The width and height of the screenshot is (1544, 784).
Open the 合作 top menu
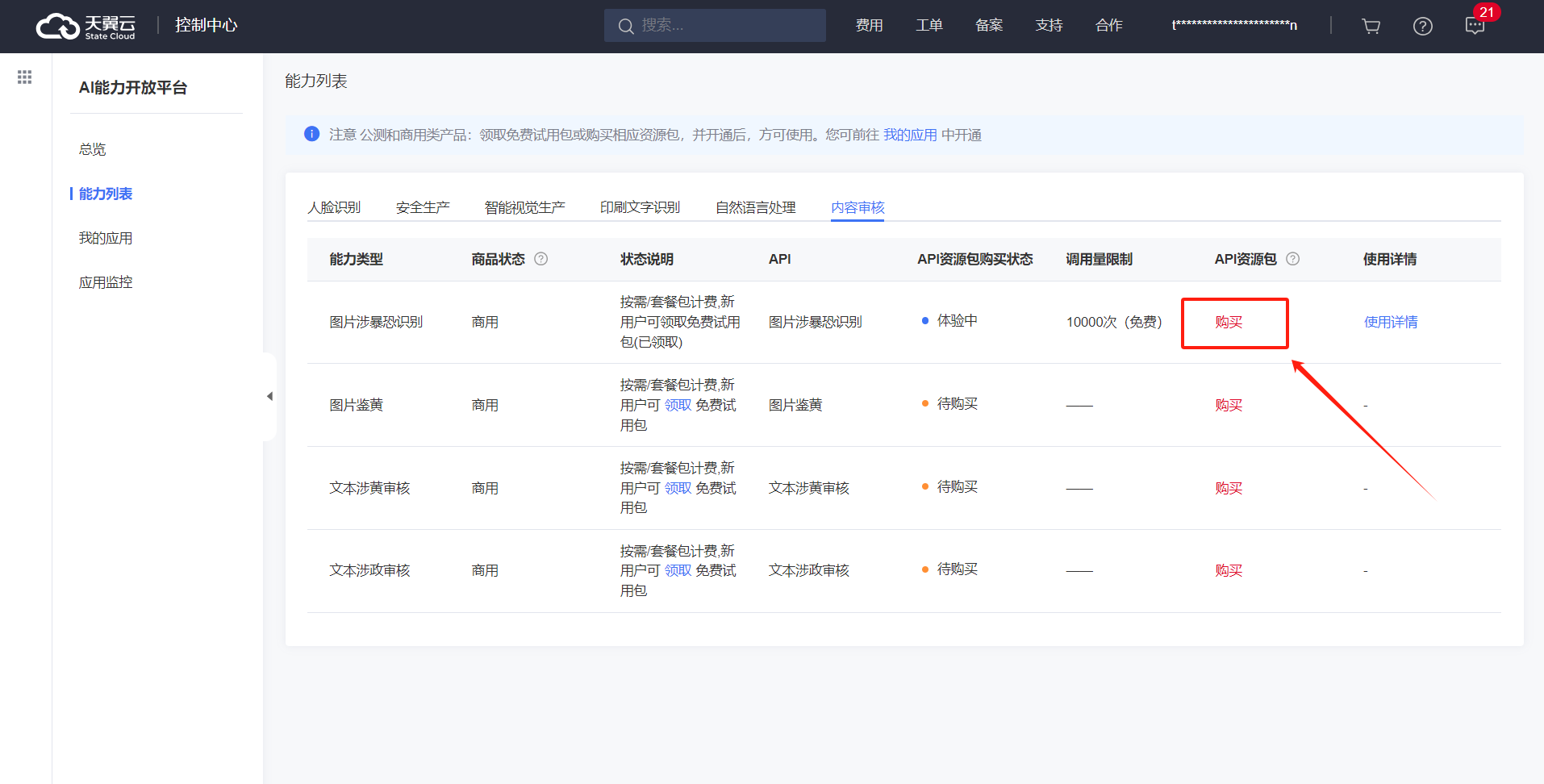point(1109,26)
